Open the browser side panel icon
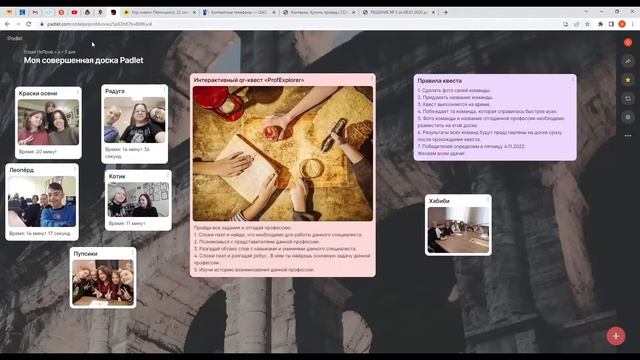The height and width of the screenshot is (360, 640). pyautogui.click(x=611, y=24)
